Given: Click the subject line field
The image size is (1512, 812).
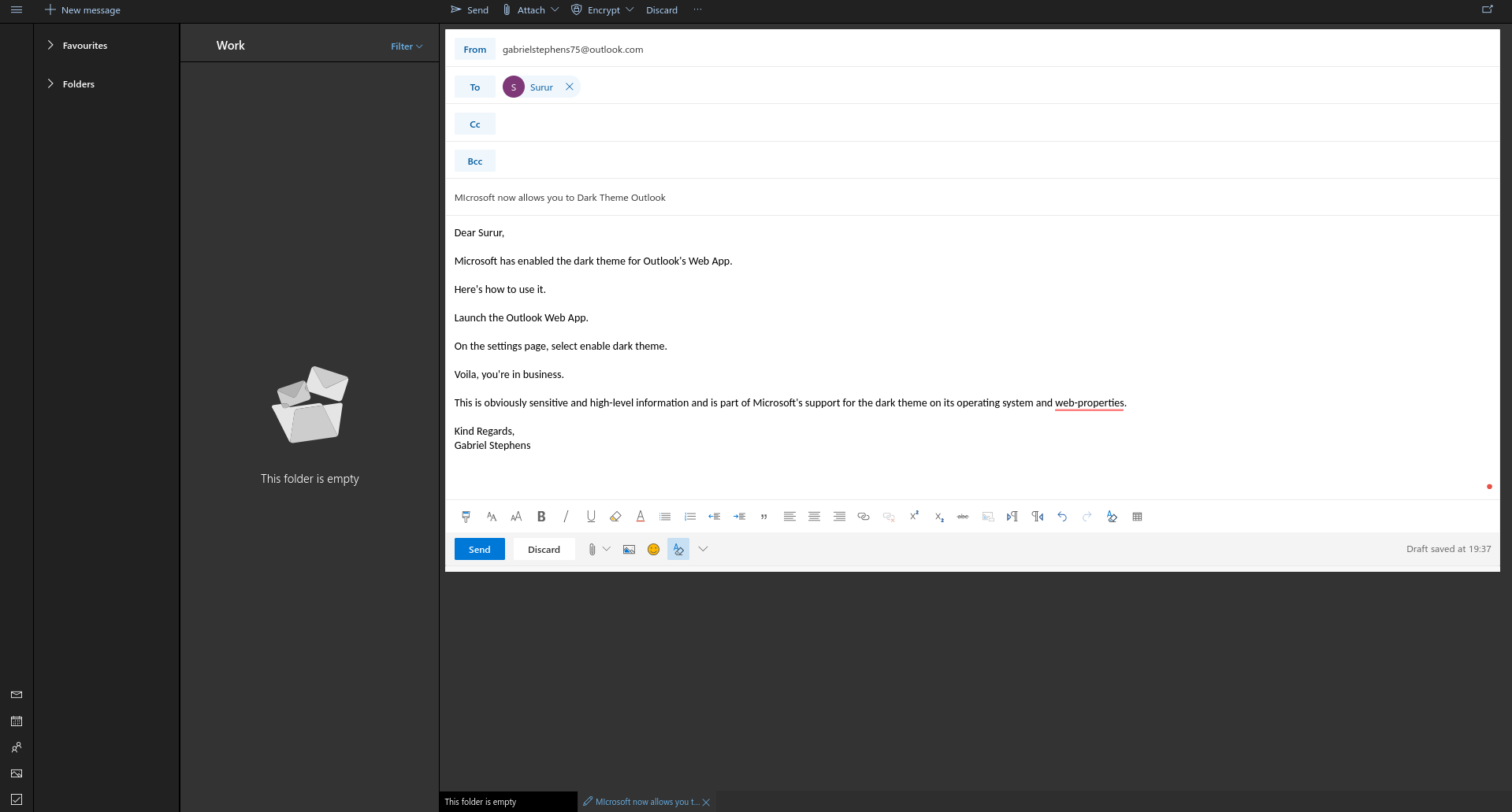Looking at the screenshot, I should pyautogui.click(x=972, y=198).
